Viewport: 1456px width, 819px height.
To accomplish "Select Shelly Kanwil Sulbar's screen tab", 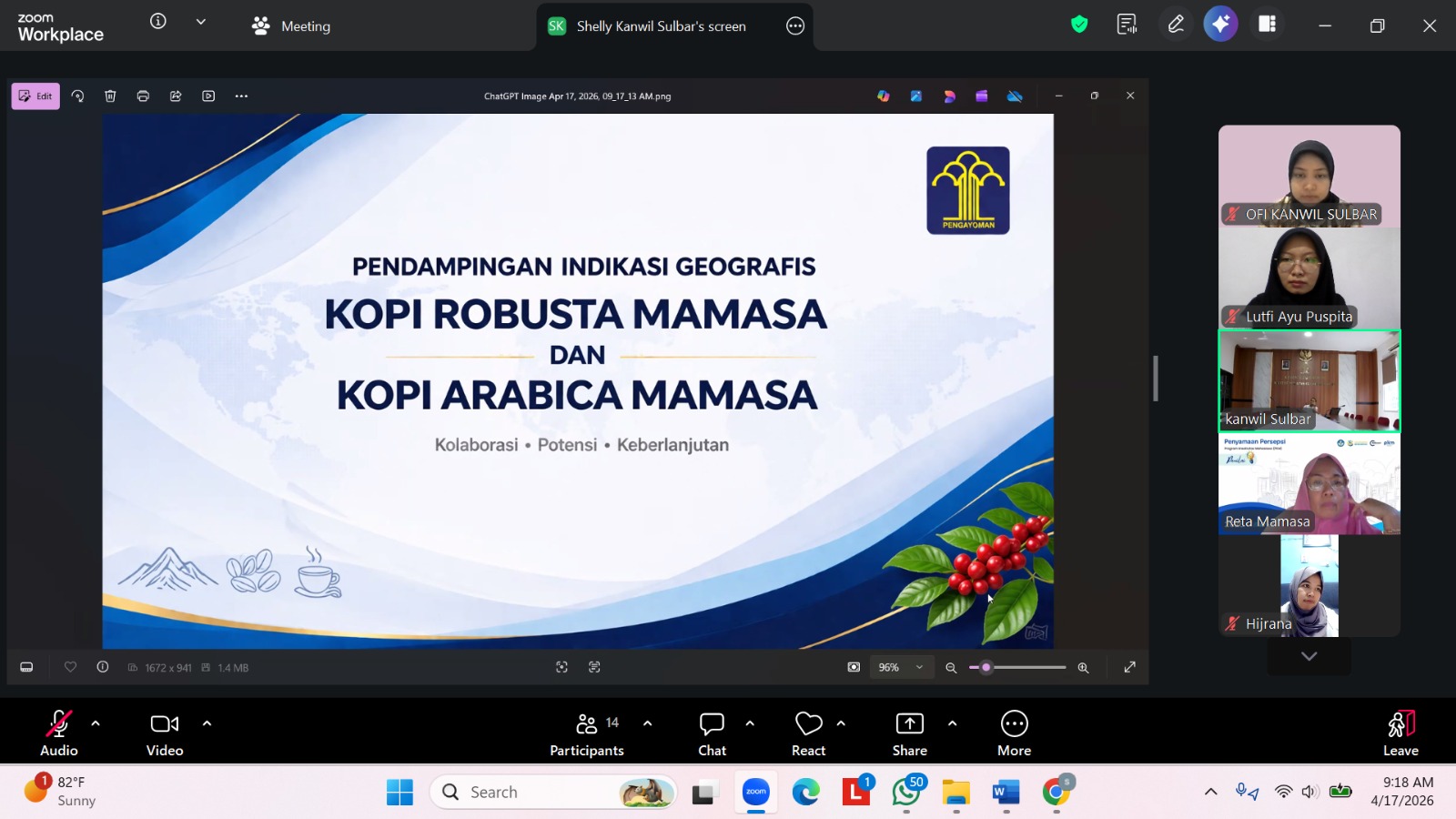I will click(661, 26).
